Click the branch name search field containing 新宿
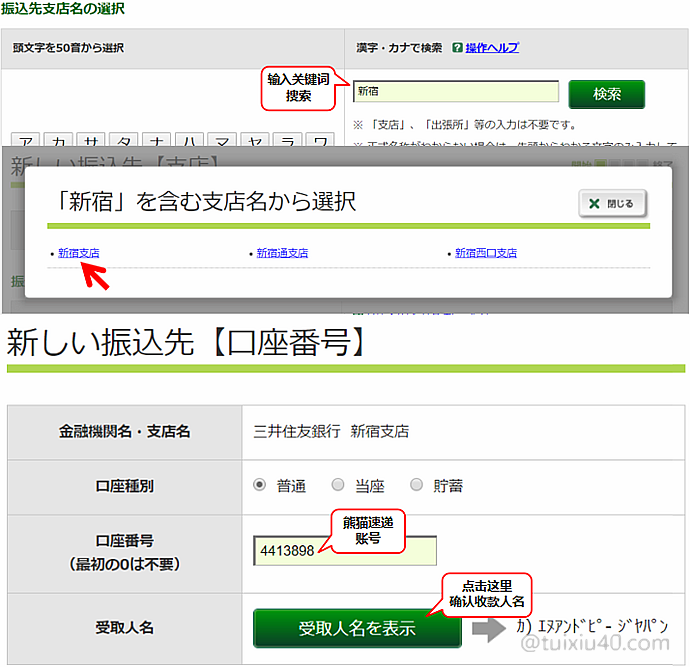Viewport: 690px width, 667px height. point(456,92)
